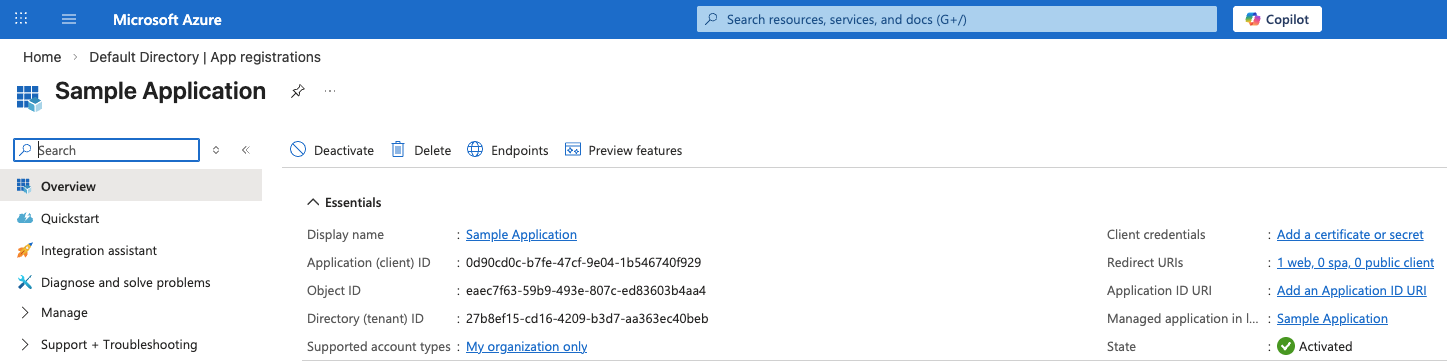Click the Integration assistant rocket icon
This screenshot has width=1447, height=362.
coord(25,250)
